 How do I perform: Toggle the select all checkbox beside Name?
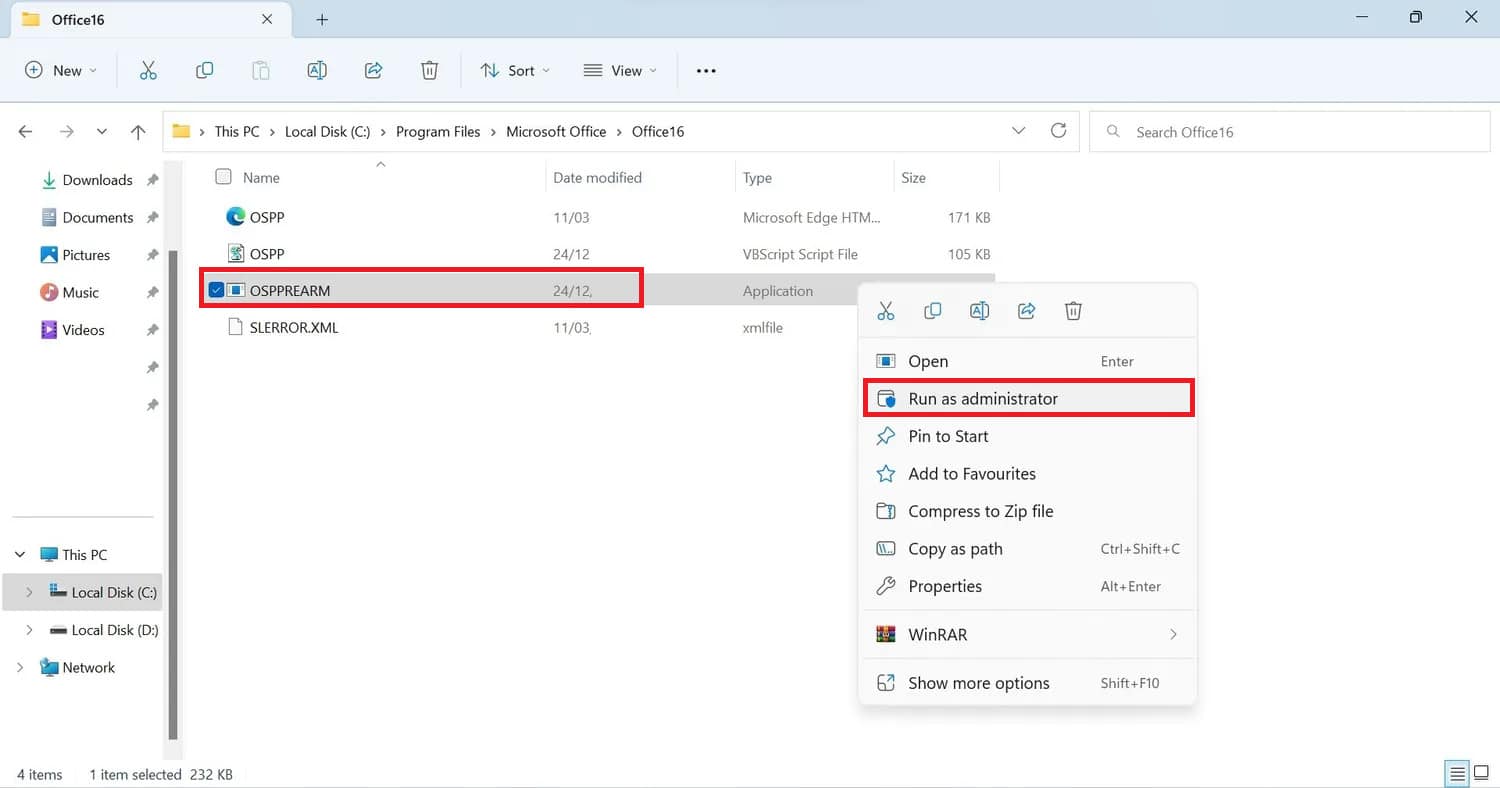point(223,177)
